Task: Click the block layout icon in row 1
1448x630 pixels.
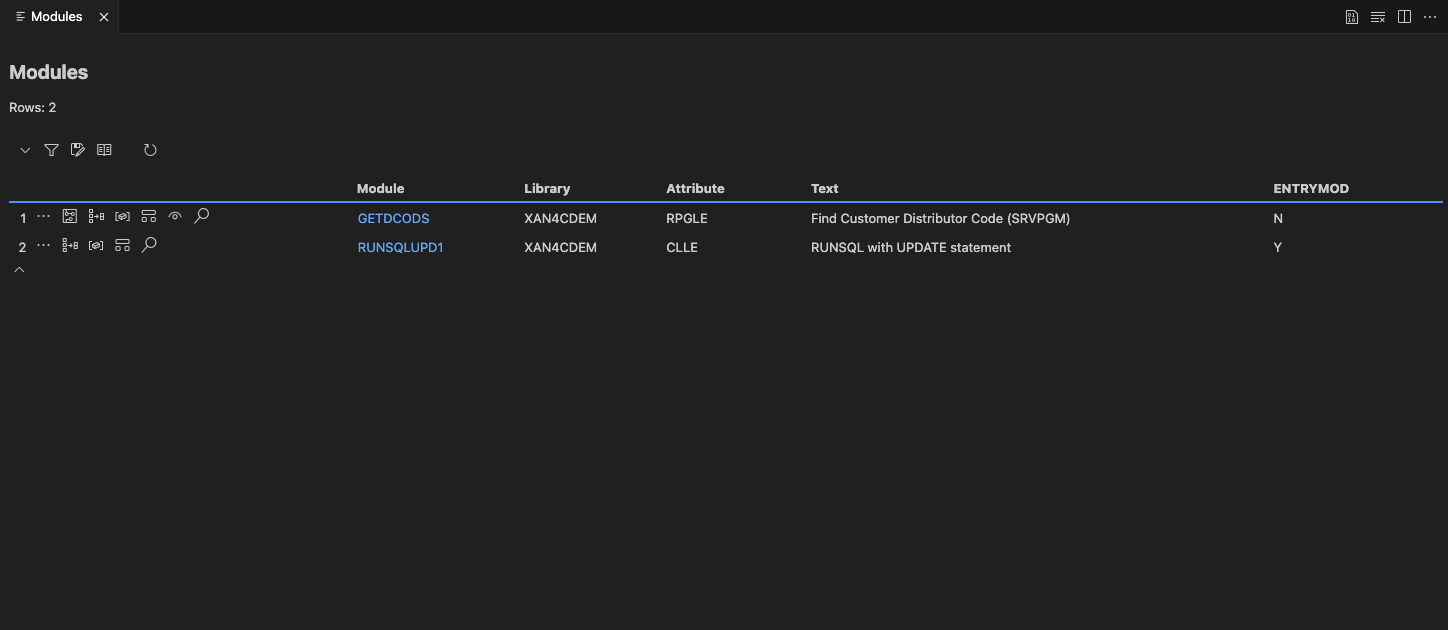Action: 148,216
